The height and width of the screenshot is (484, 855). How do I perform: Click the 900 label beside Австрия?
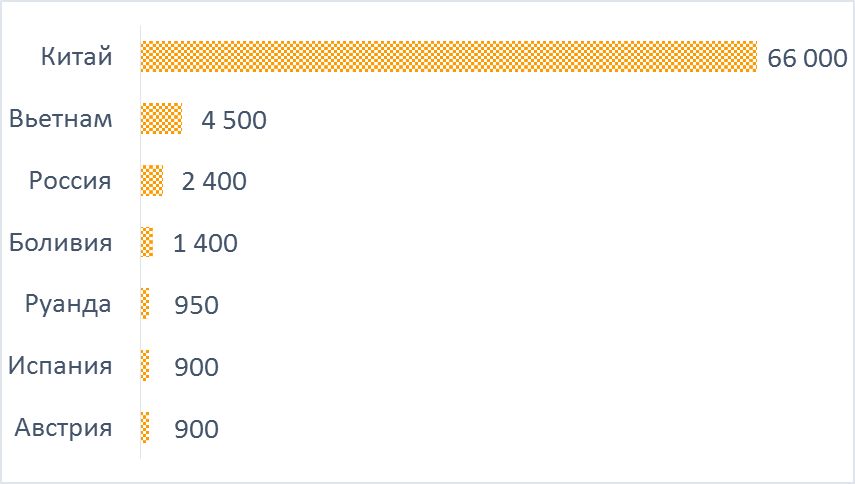196,429
